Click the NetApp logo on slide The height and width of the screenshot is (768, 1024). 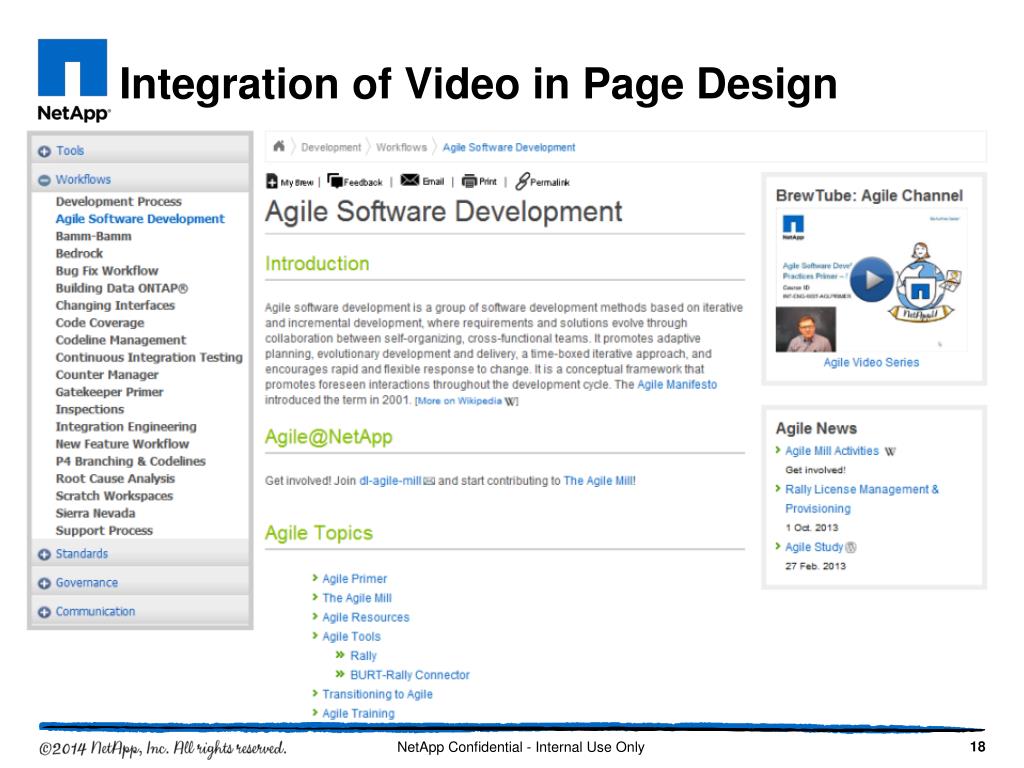(72, 80)
